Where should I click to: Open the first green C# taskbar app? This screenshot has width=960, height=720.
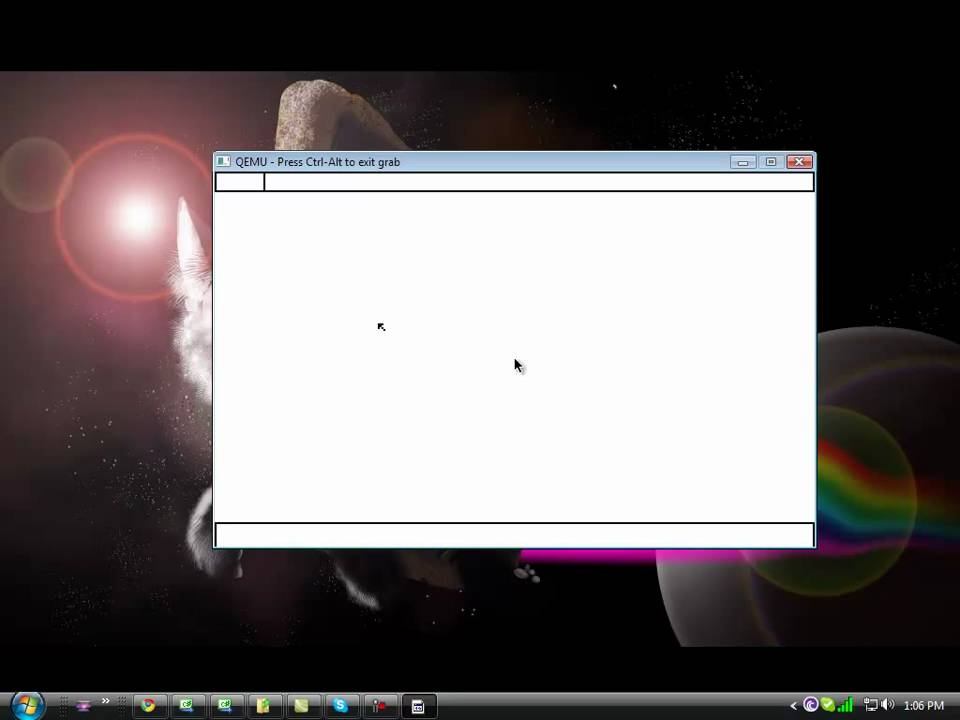[186, 705]
